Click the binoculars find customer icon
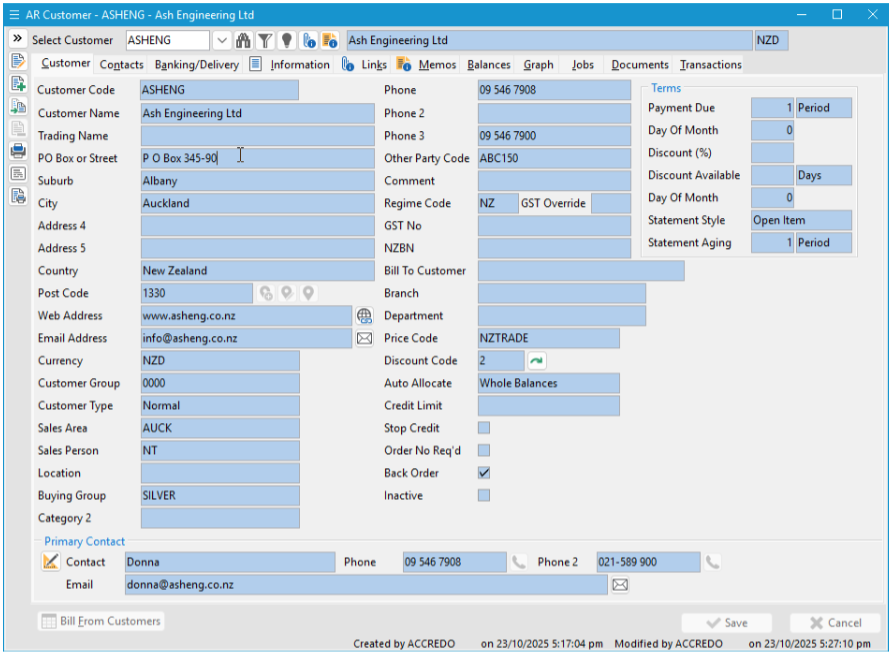The height and width of the screenshot is (657, 894). coord(243,40)
